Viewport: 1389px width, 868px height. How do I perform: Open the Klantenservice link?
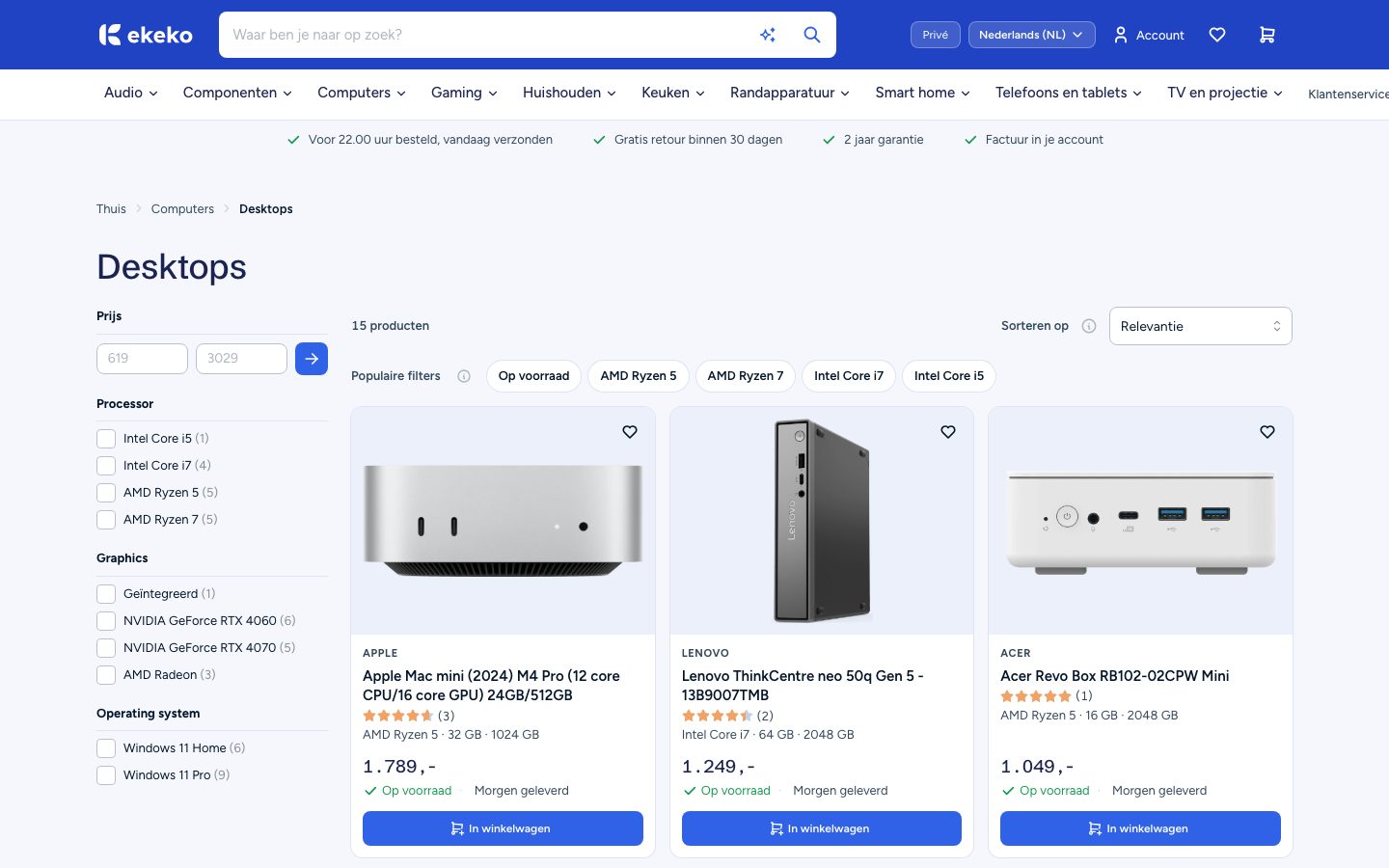(1348, 94)
